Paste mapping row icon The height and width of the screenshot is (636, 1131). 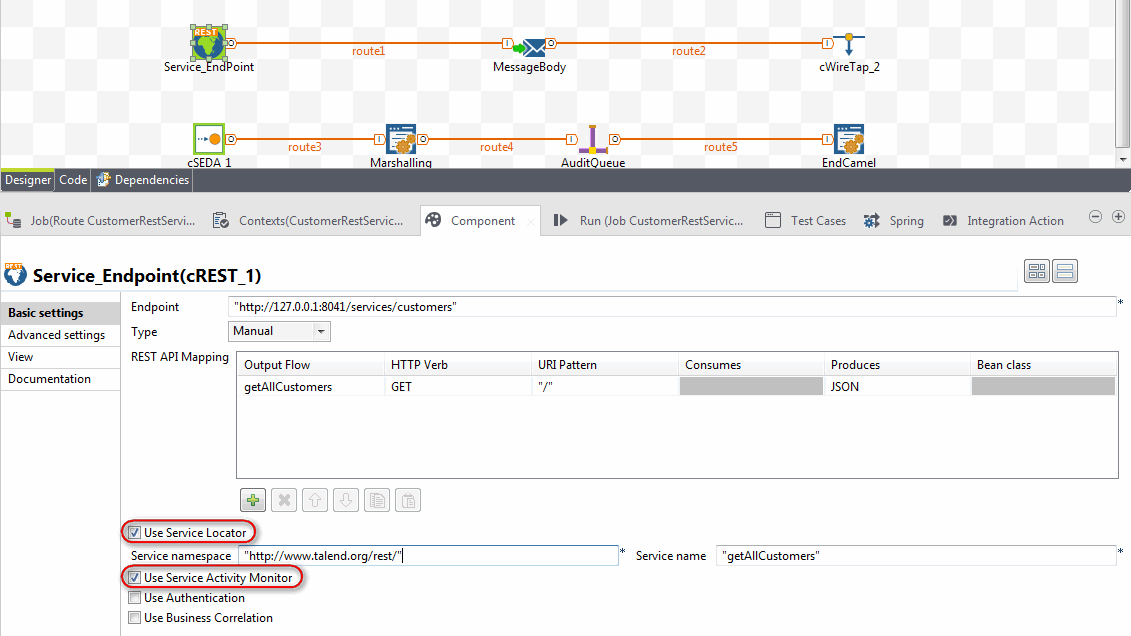click(408, 500)
